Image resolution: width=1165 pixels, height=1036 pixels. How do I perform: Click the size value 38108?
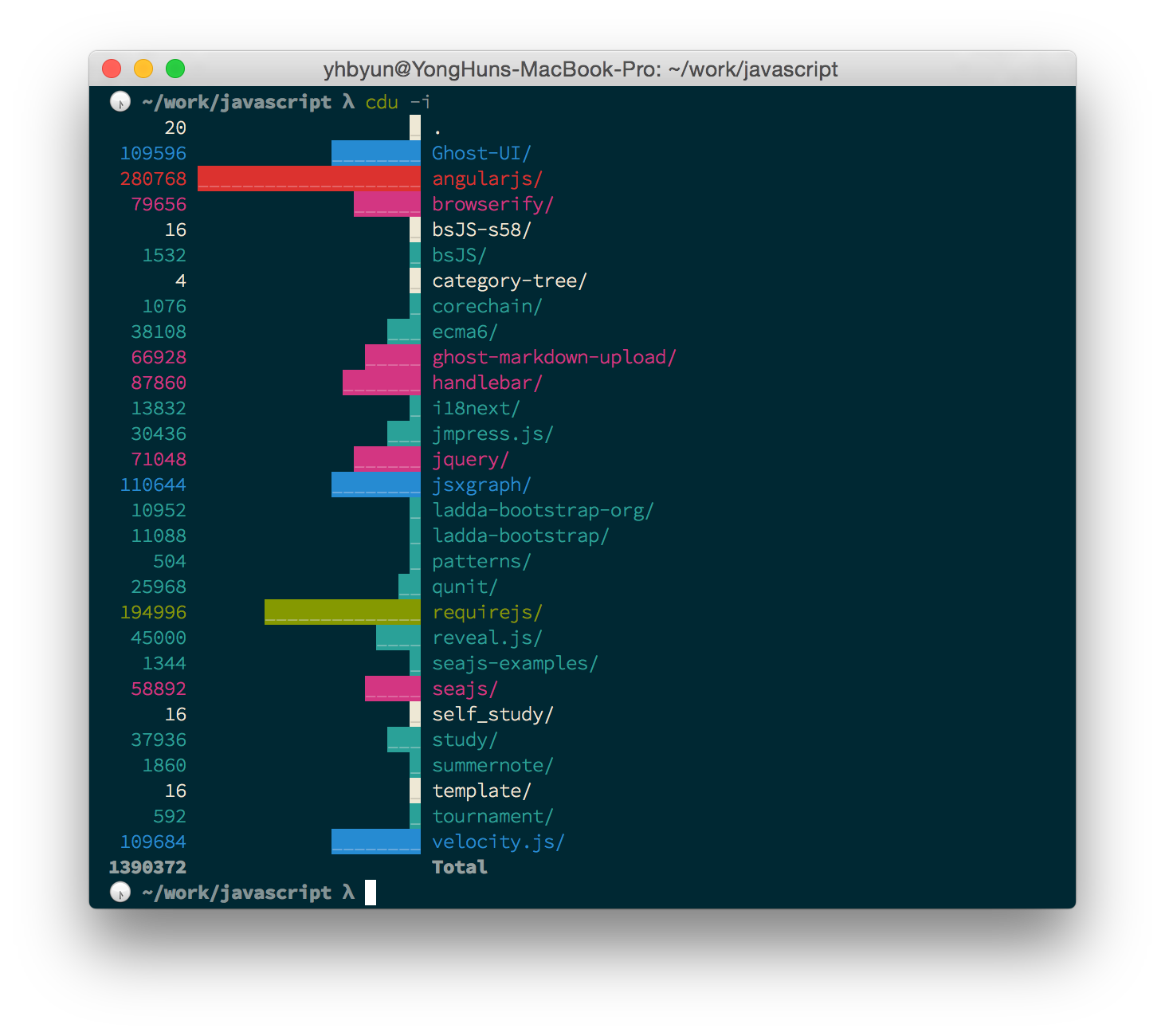[x=159, y=332]
